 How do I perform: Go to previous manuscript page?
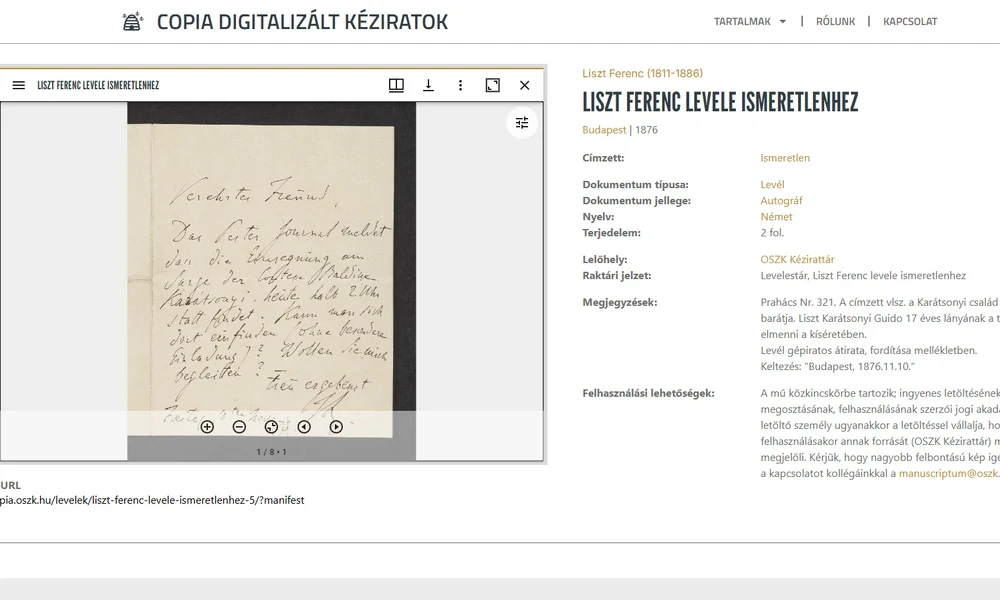coord(304,427)
